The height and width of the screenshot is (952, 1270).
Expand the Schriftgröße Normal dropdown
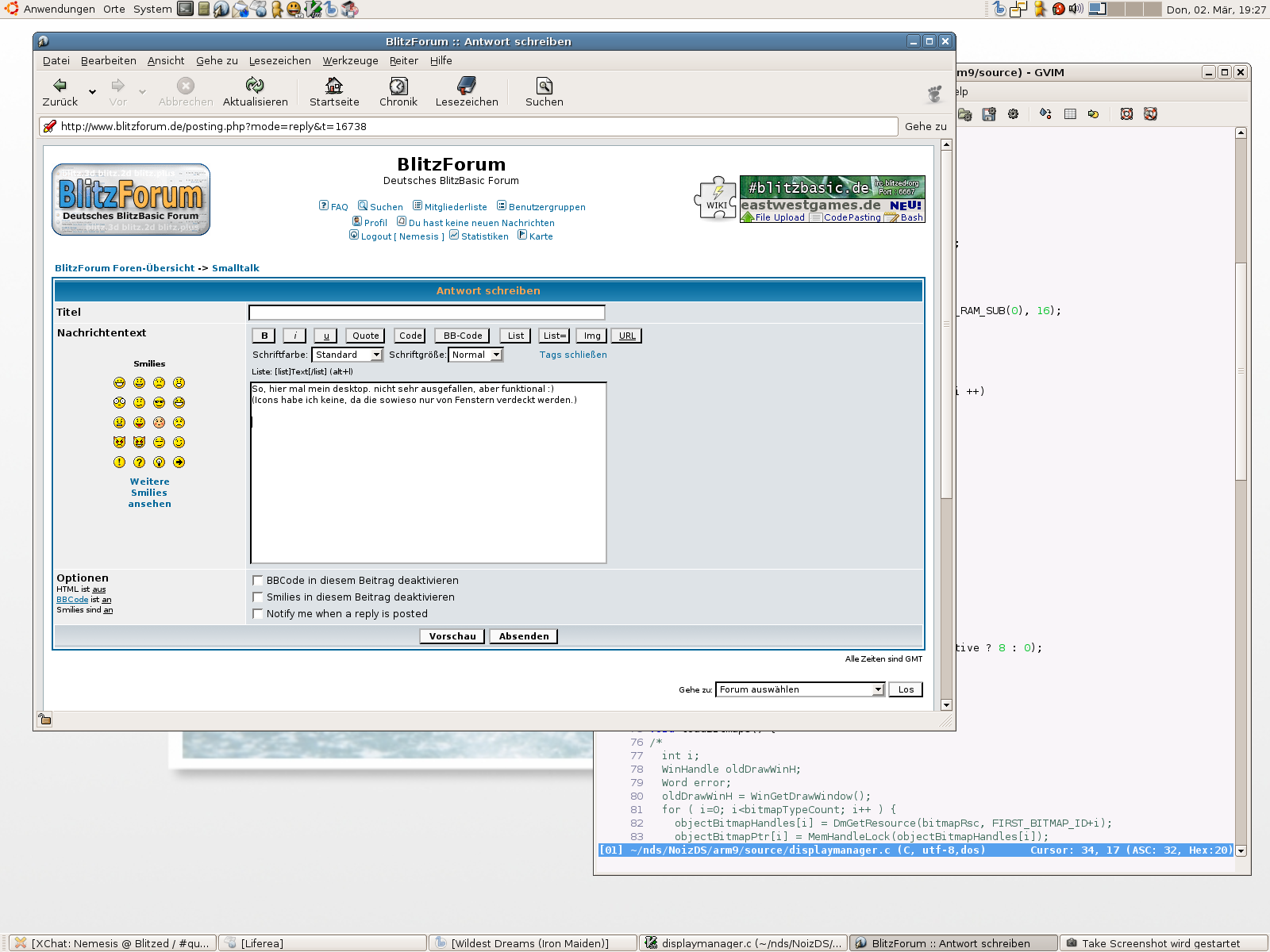point(475,355)
